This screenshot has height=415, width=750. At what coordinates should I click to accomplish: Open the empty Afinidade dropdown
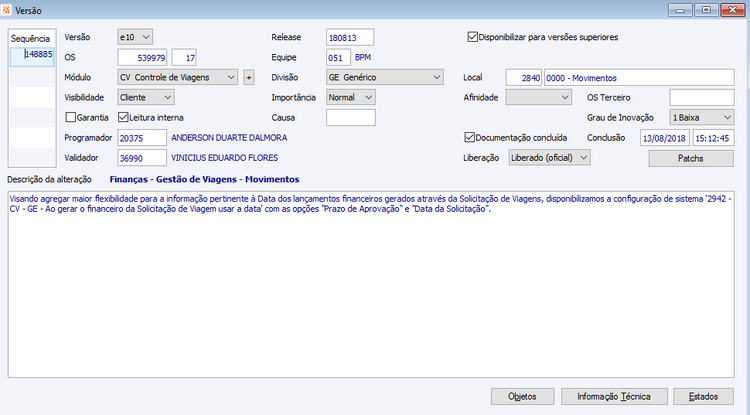coord(539,97)
